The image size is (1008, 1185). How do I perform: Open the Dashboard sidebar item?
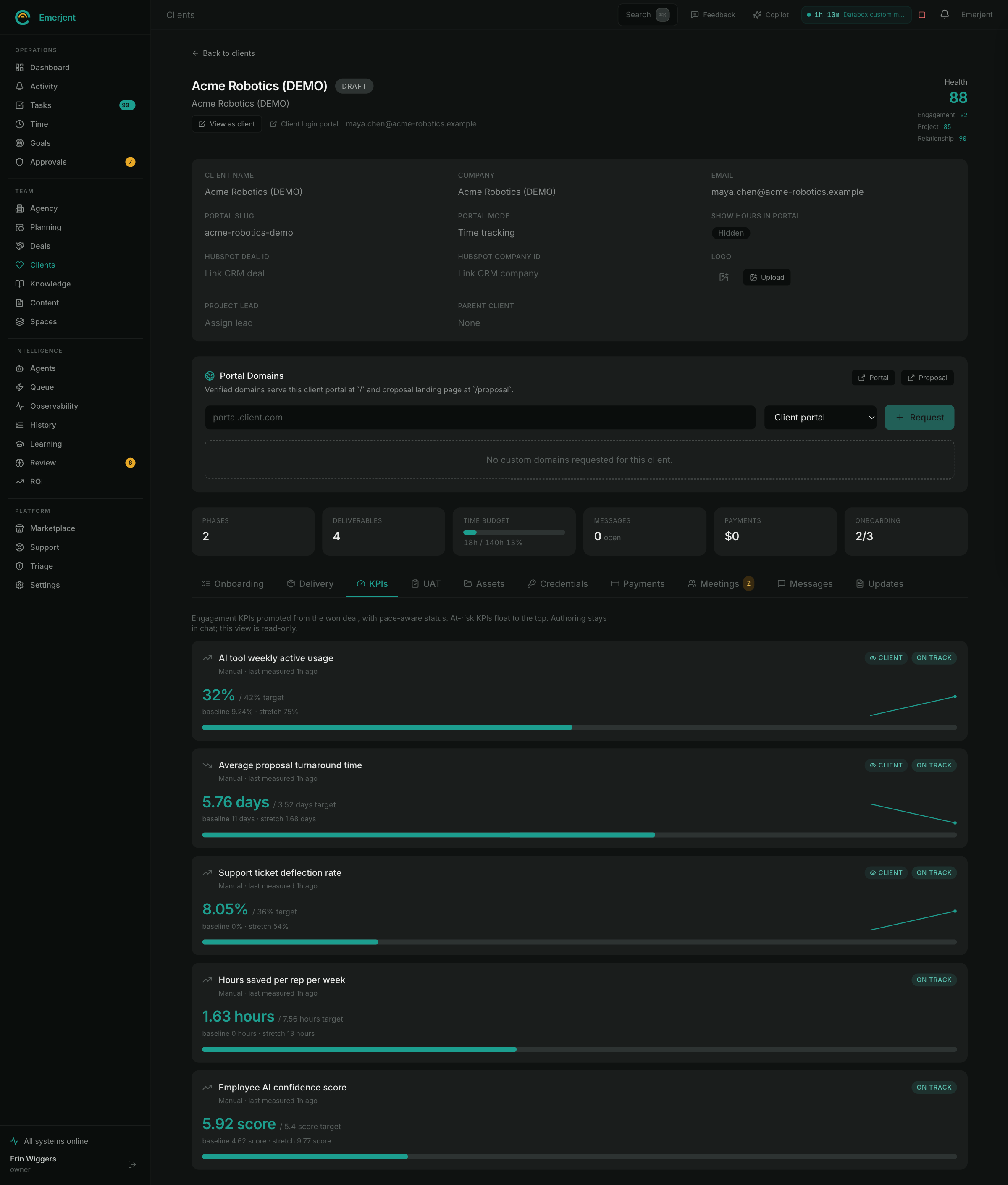(x=75, y=68)
